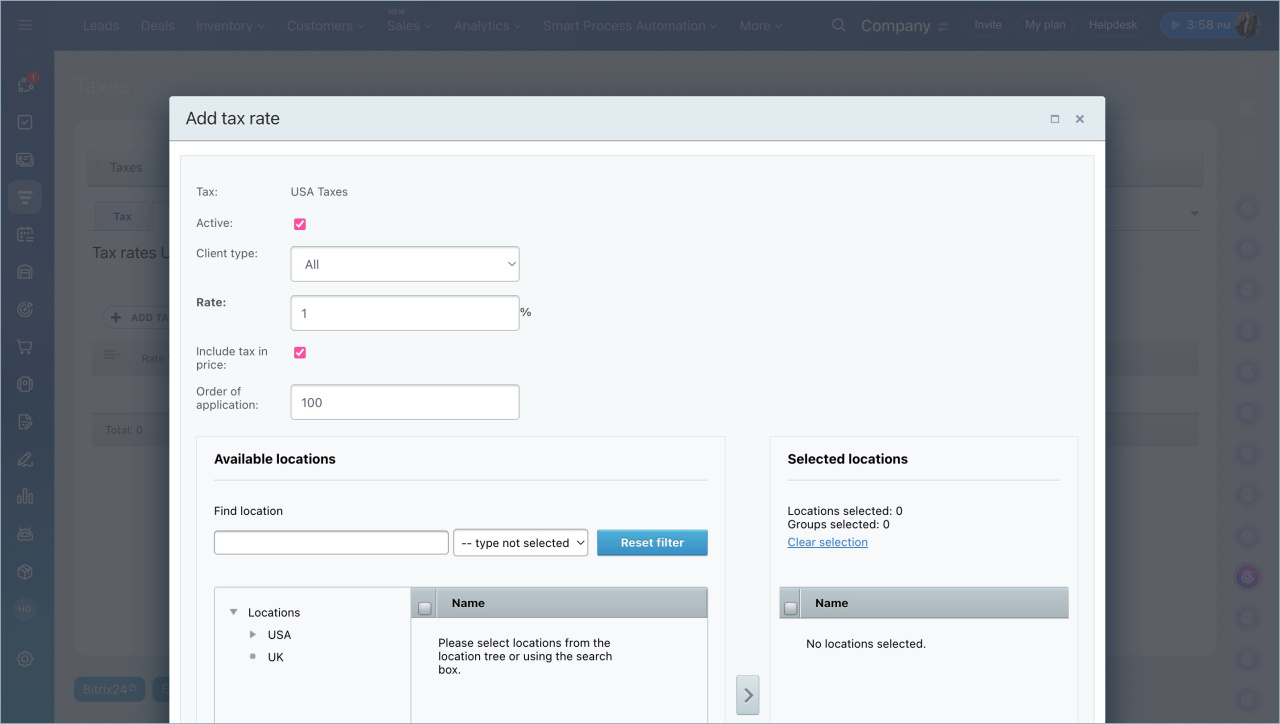Image resolution: width=1280 pixels, height=724 pixels.
Task: Click the Clear selection link
Action: point(827,542)
